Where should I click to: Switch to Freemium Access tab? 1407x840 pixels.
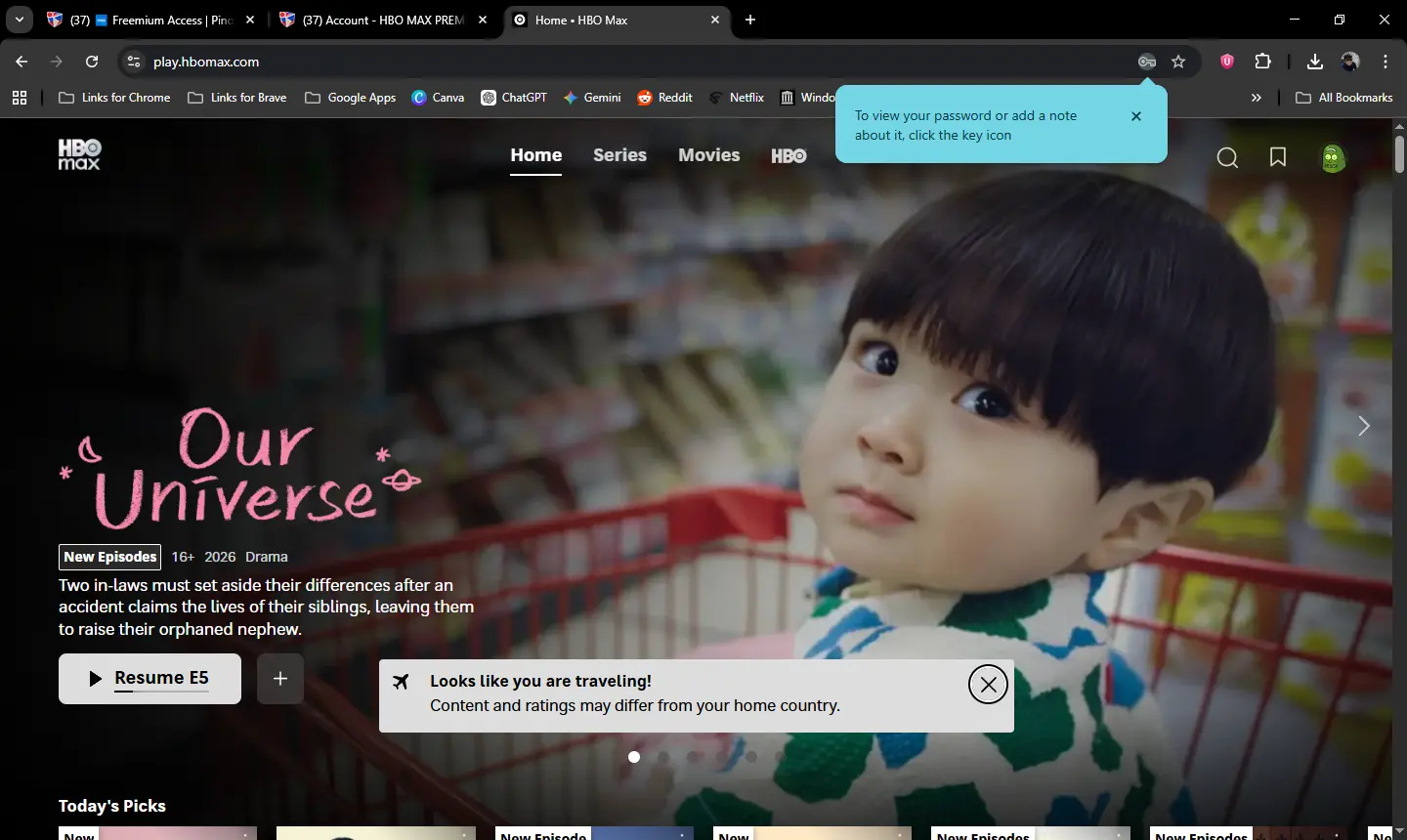click(x=153, y=20)
